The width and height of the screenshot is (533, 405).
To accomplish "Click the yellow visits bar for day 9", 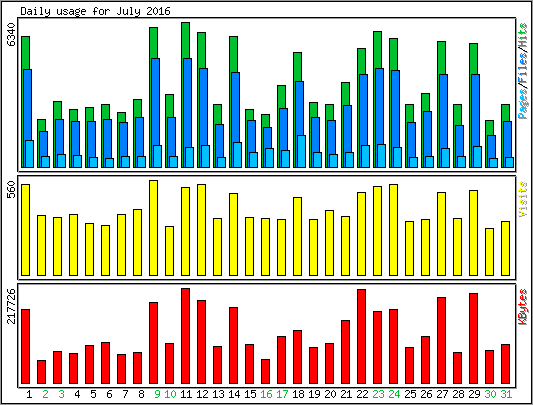I will tap(153, 228).
